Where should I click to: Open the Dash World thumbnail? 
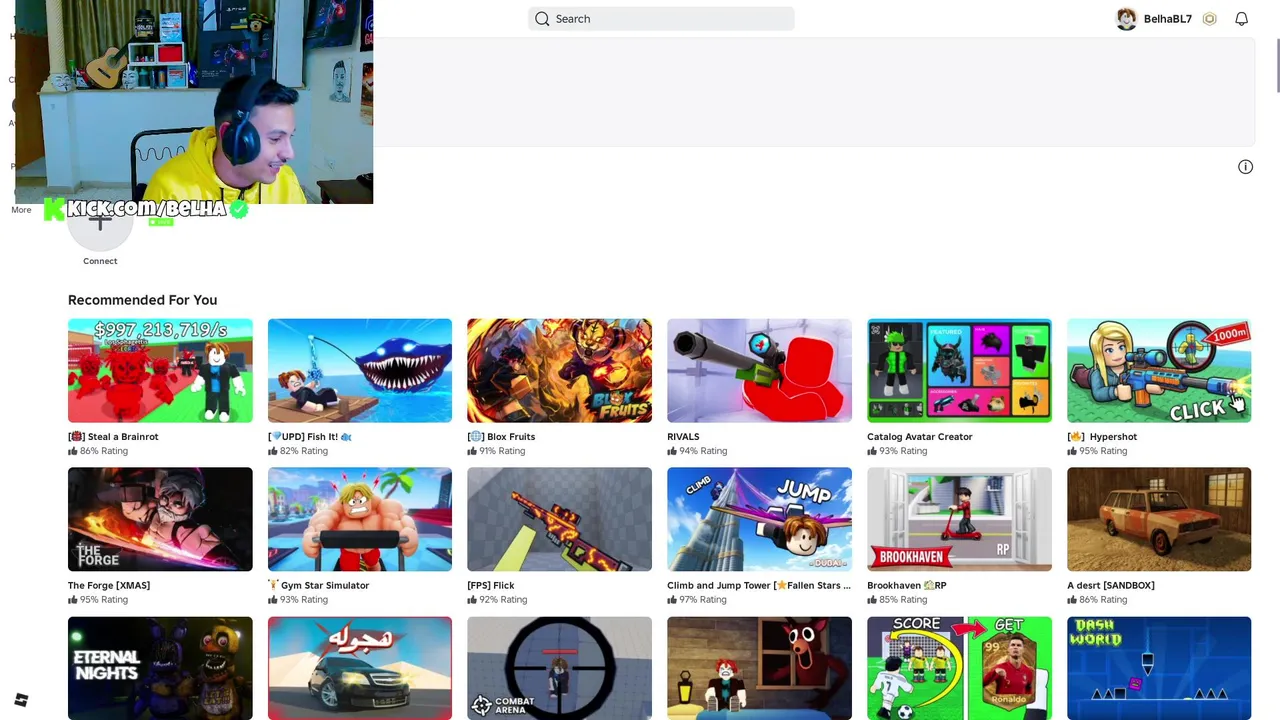coord(1159,668)
